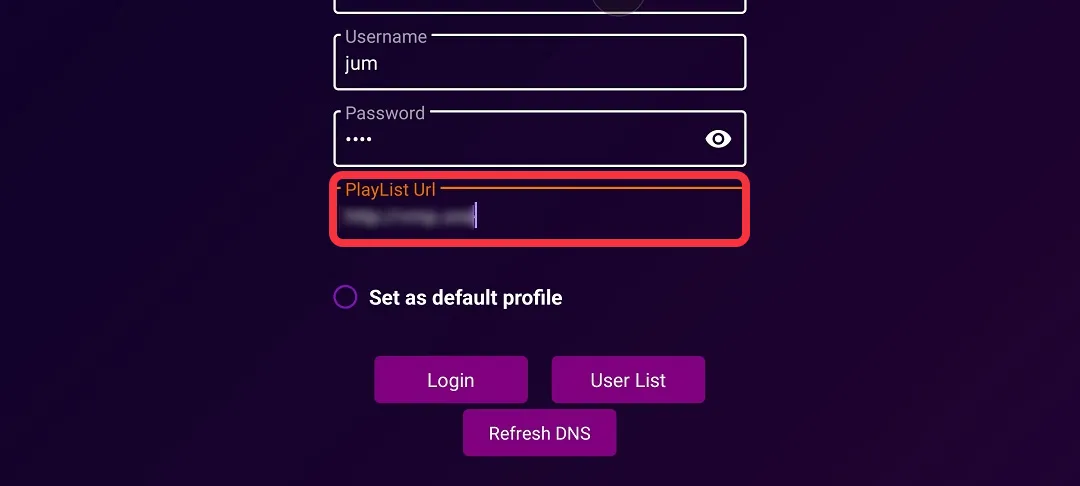The width and height of the screenshot is (1080, 486).
Task: Click the circular ripple atop the partial field
Action: pyautogui.click(x=618, y=6)
